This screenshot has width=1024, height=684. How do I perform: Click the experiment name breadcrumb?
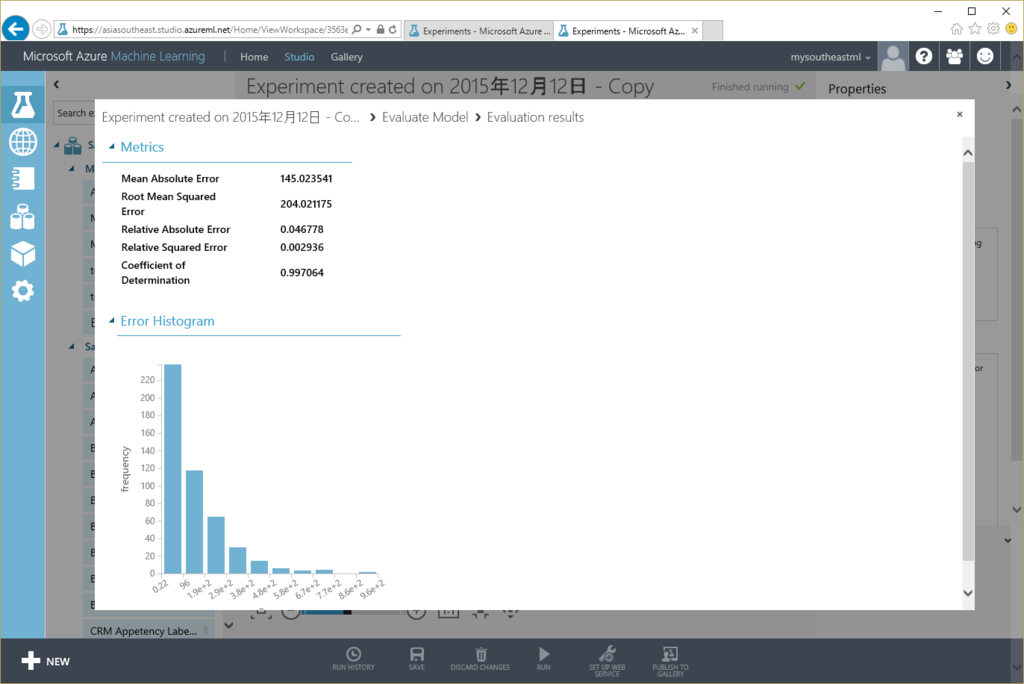pos(231,117)
